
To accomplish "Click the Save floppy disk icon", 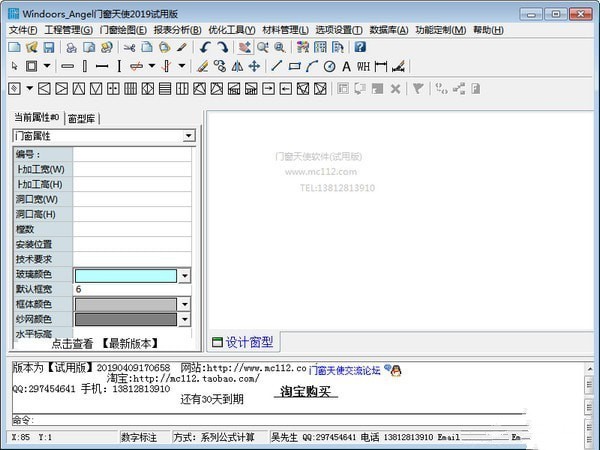I will tap(49, 47).
